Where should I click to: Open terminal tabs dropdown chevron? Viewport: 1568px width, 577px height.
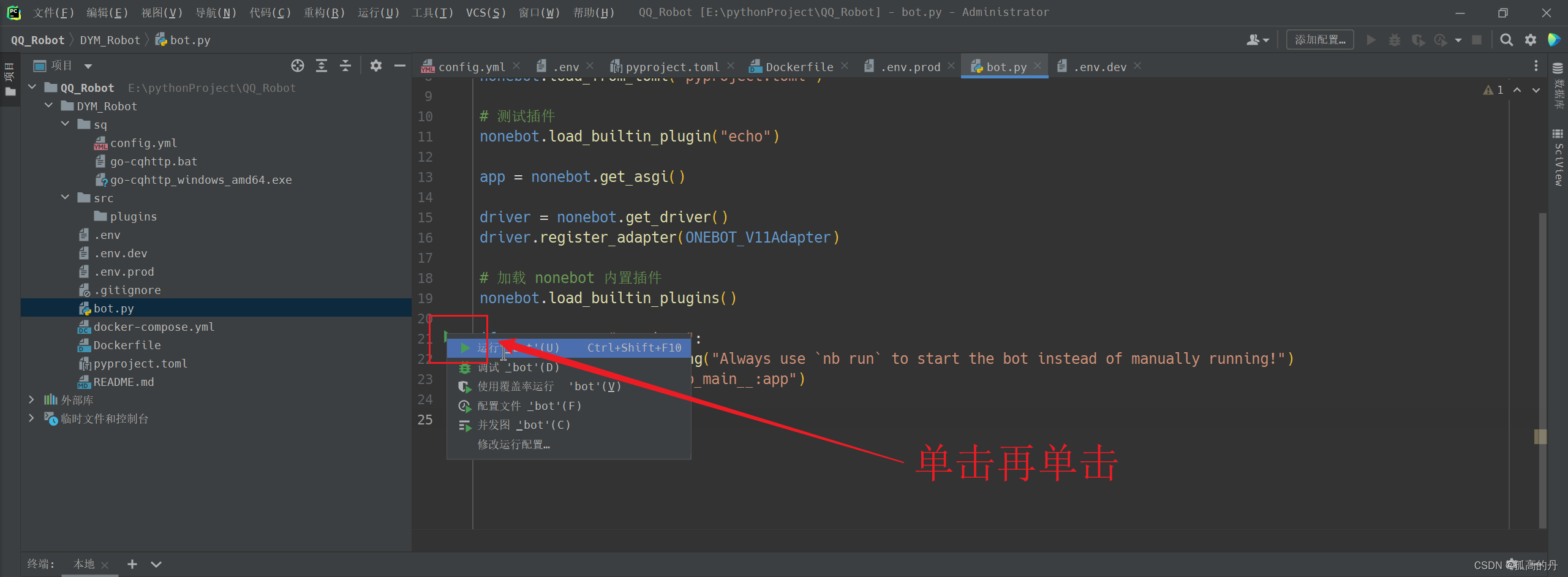tap(156, 564)
